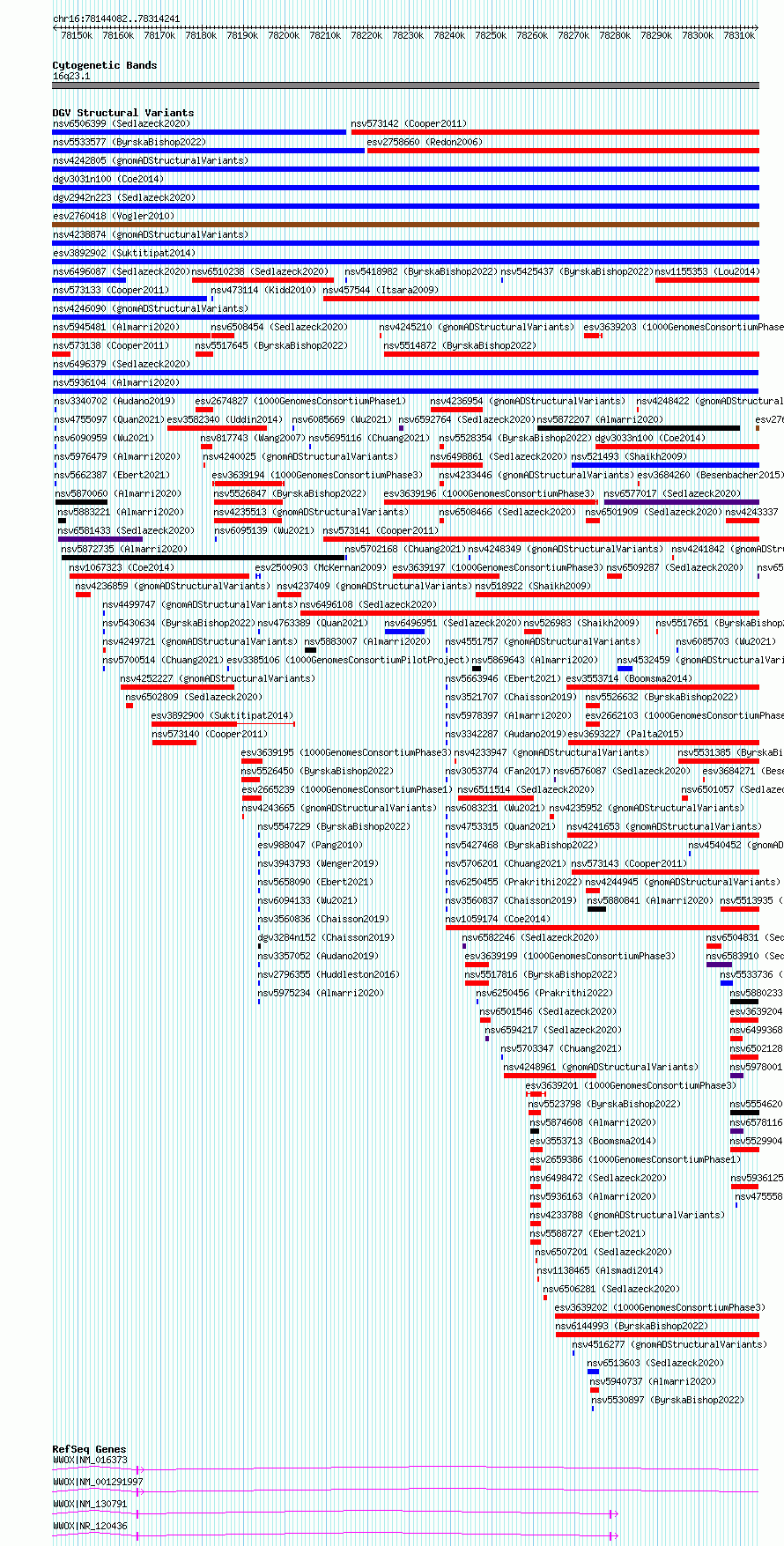Click the nsv4238874 gnomAD variant label
The height and width of the screenshot is (1546, 784).
tap(151, 234)
